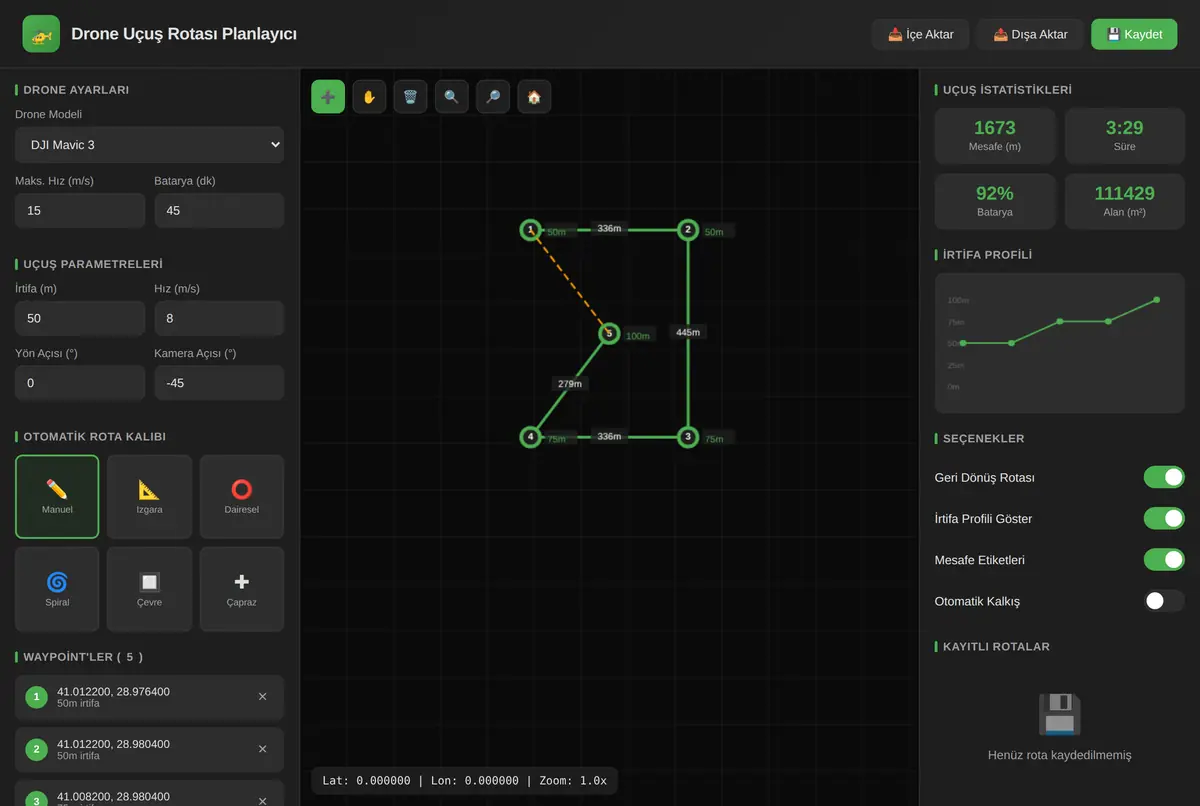
Task: Click the 445m distance label on the map
Action: (x=688, y=332)
